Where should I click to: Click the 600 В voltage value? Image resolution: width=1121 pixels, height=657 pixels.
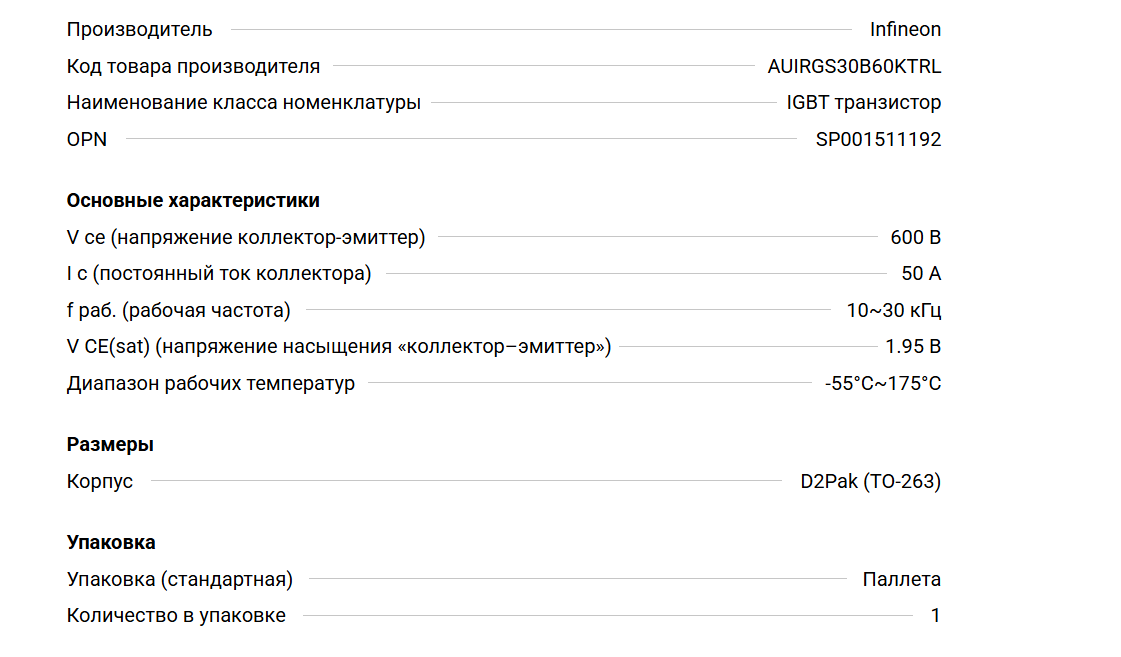tap(915, 238)
